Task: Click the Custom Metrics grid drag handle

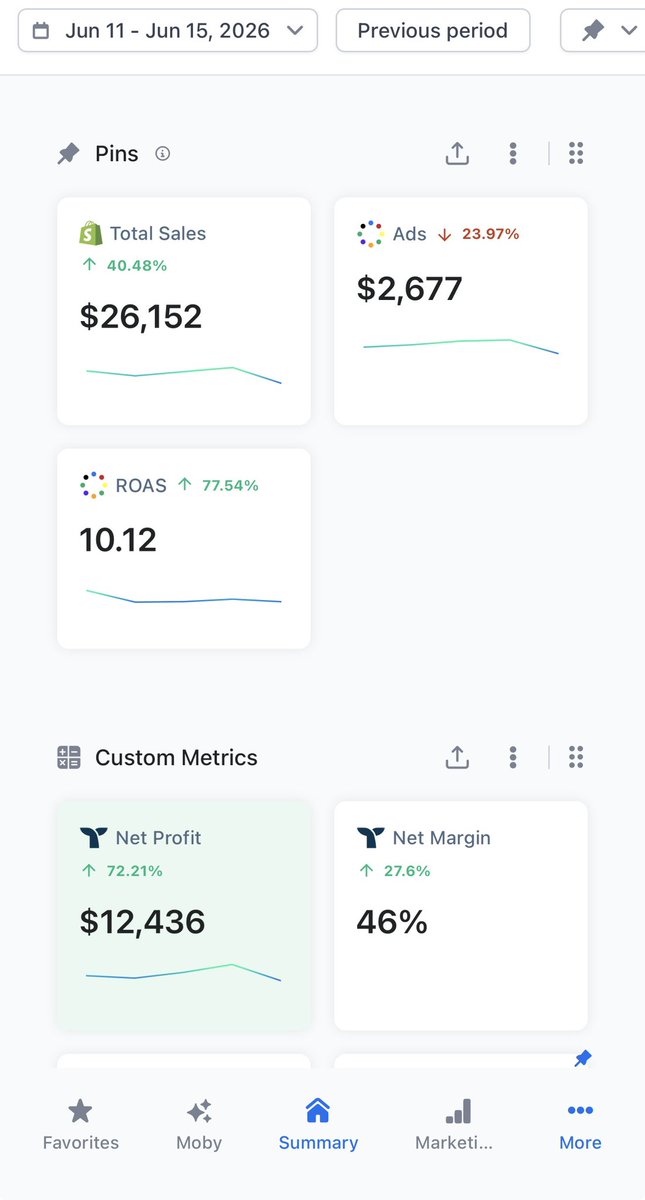Action: (575, 758)
